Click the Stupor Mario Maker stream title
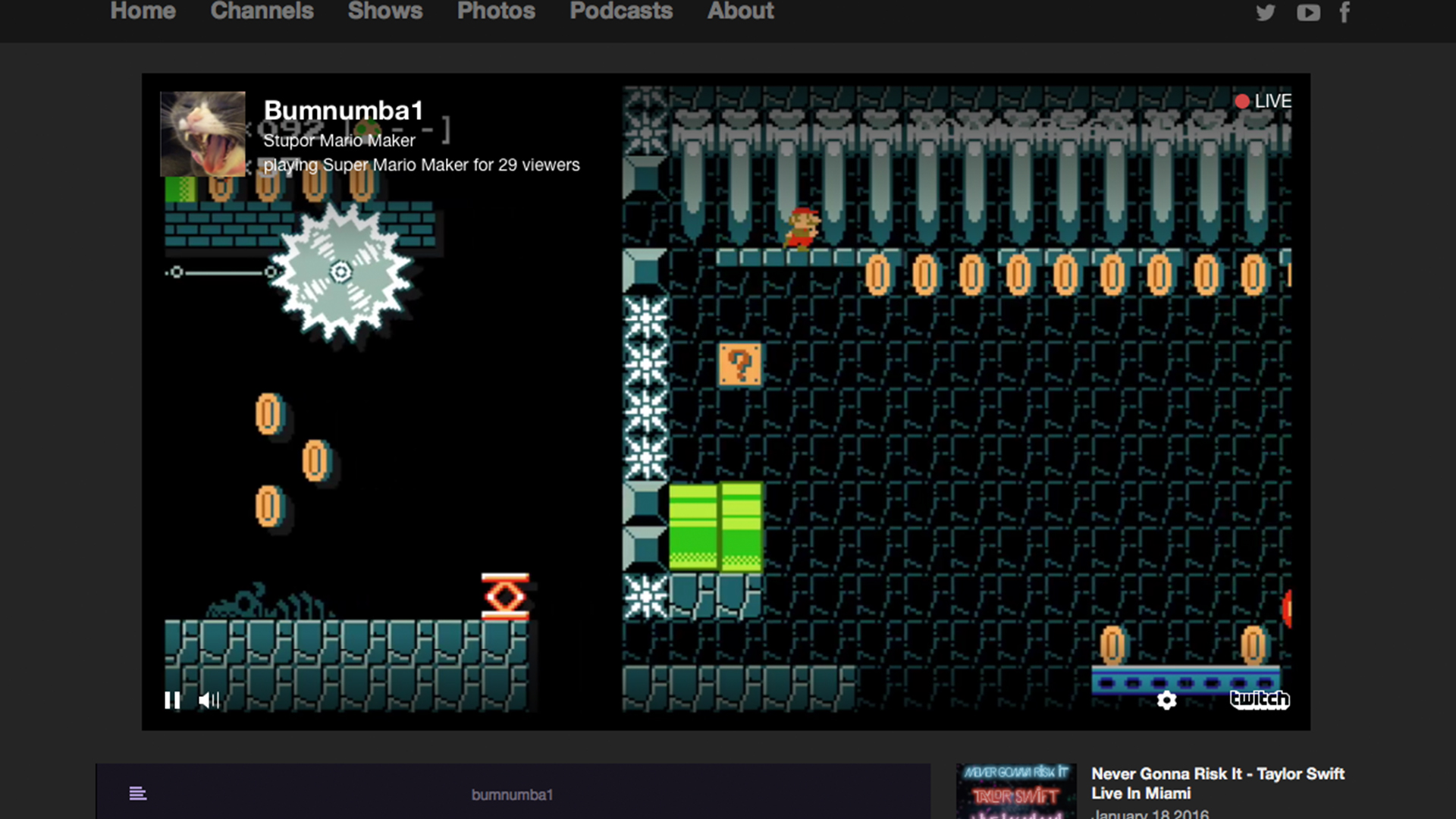The width and height of the screenshot is (1456, 819). point(339,140)
